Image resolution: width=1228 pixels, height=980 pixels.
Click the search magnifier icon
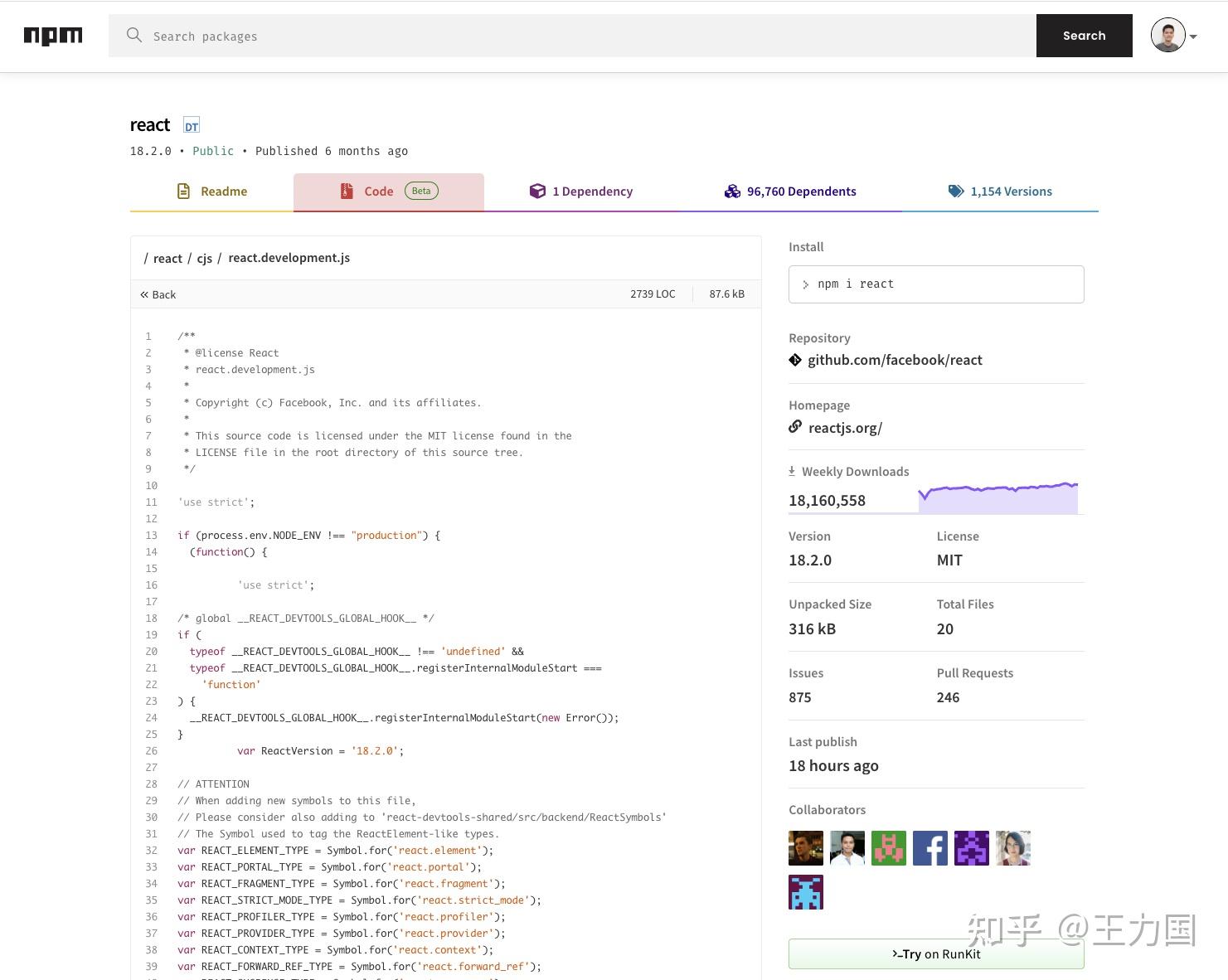click(133, 35)
